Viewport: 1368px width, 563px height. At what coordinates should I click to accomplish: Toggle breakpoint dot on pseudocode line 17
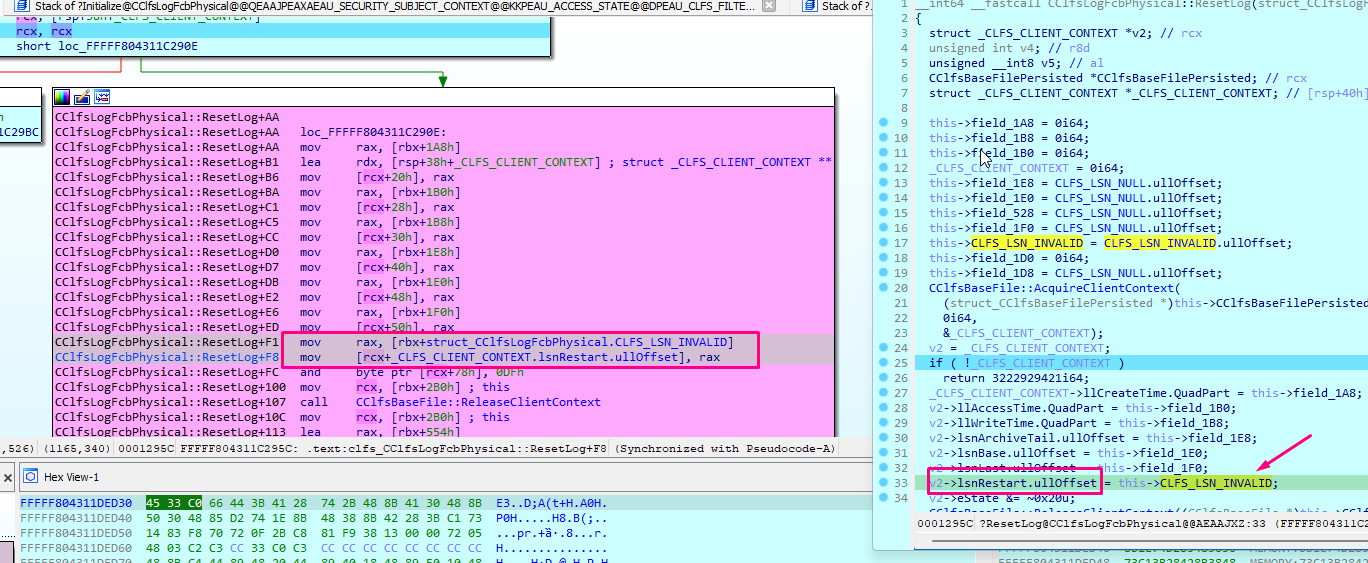coord(884,243)
